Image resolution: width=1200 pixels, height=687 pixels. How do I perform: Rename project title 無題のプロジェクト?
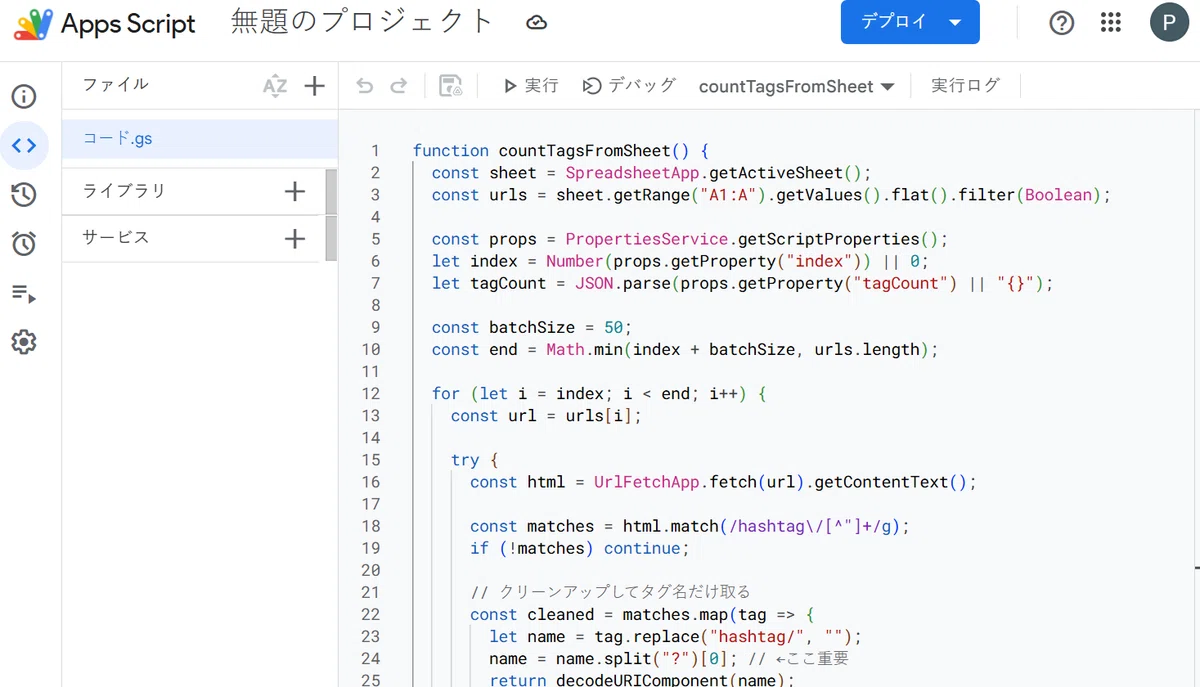click(363, 22)
